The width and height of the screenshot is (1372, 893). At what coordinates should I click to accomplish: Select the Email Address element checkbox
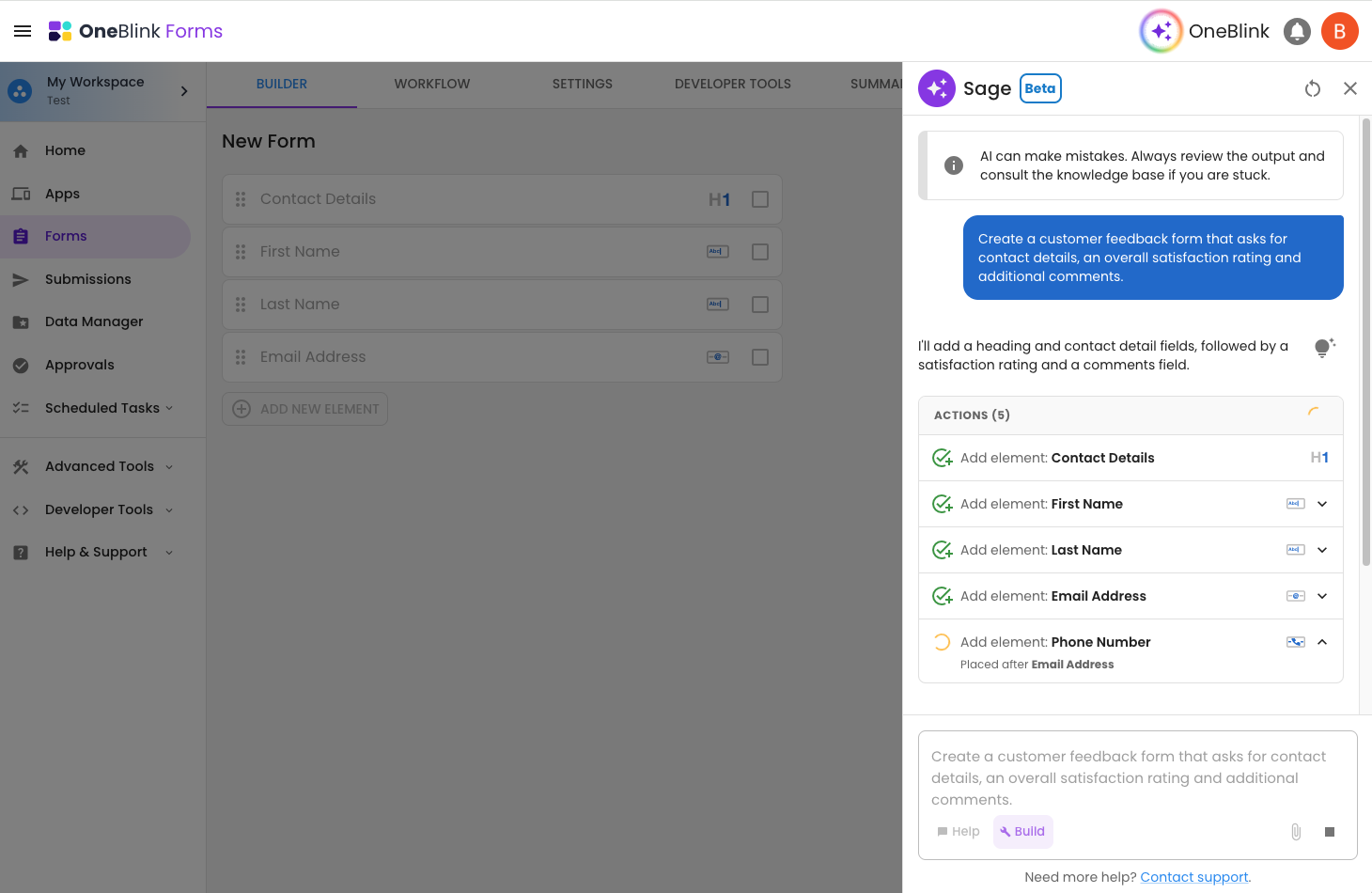760,357
